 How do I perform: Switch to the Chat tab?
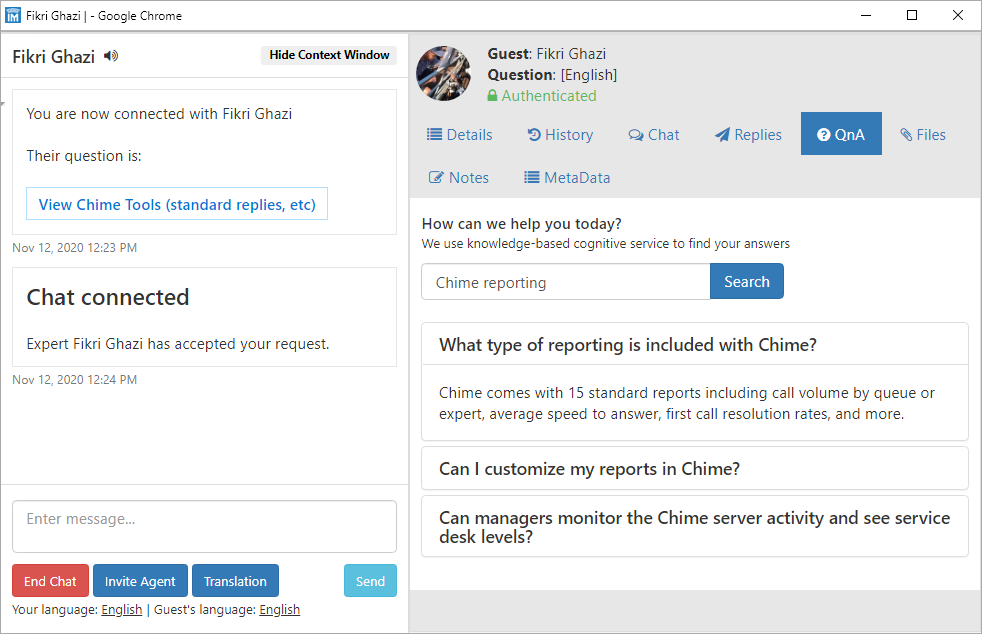[654, 135]
